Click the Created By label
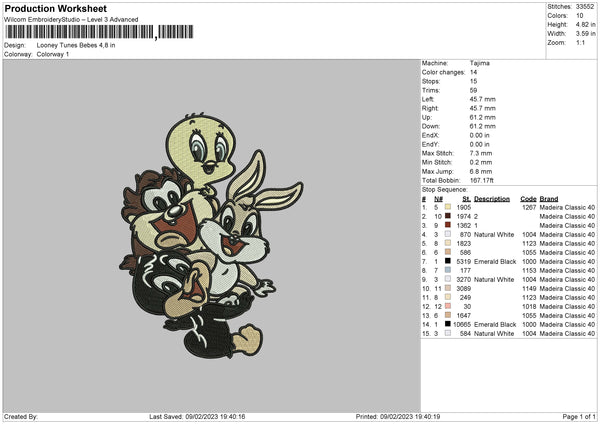The image size is (600, 424). [x=21, y=417]
